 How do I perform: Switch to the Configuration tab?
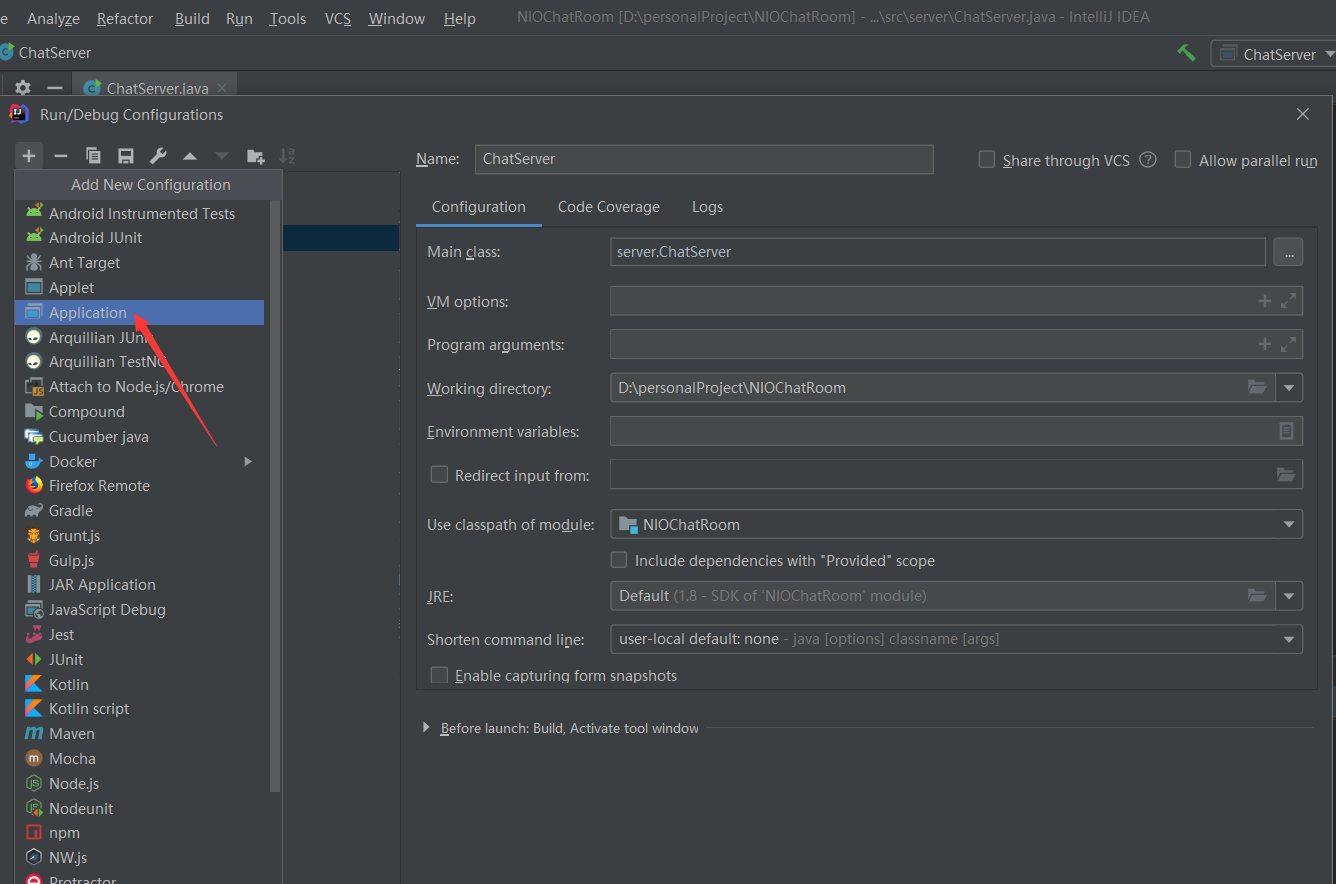pos(479,207)
